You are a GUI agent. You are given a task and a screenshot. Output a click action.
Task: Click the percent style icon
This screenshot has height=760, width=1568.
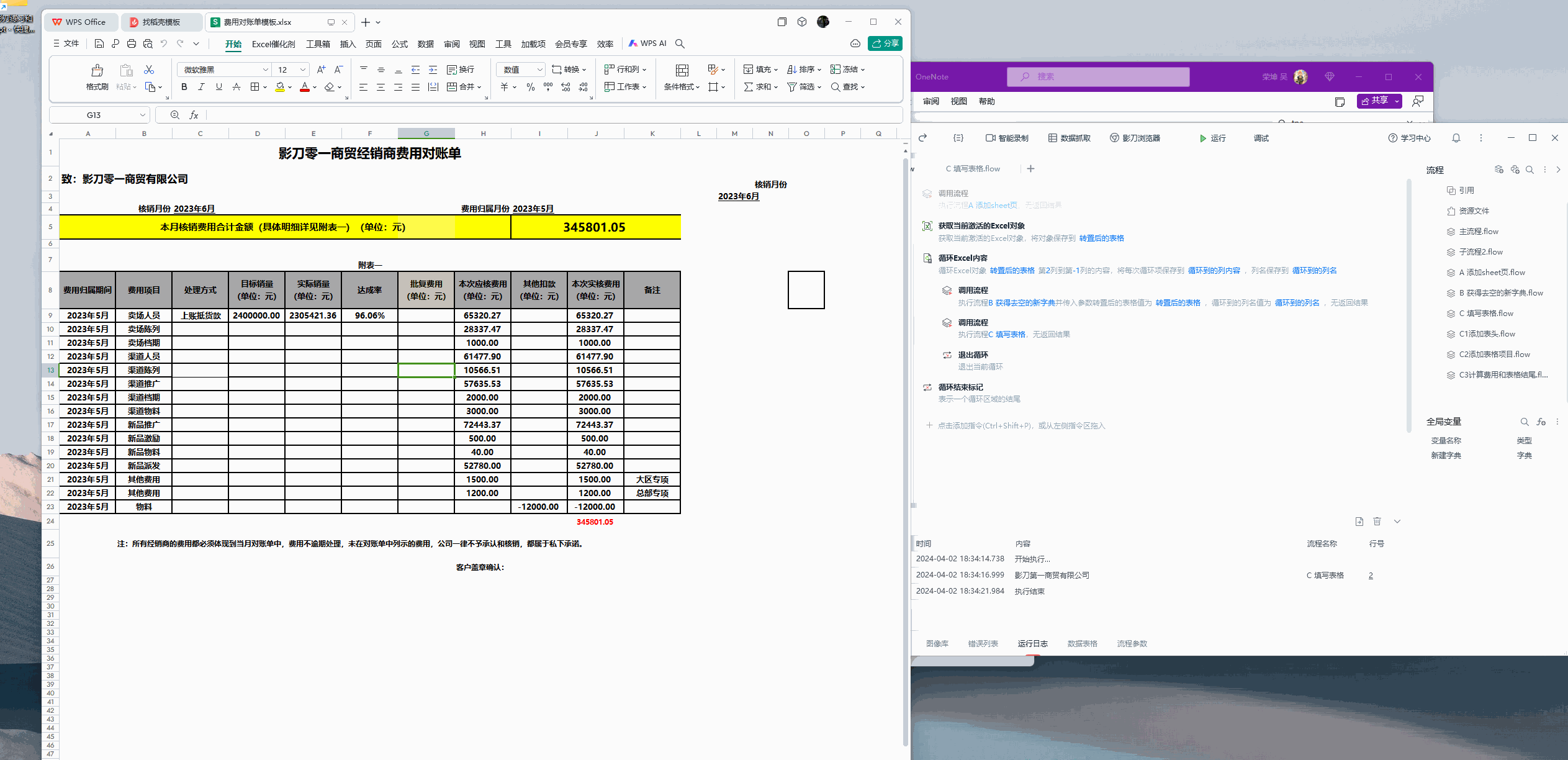point(531,87)
